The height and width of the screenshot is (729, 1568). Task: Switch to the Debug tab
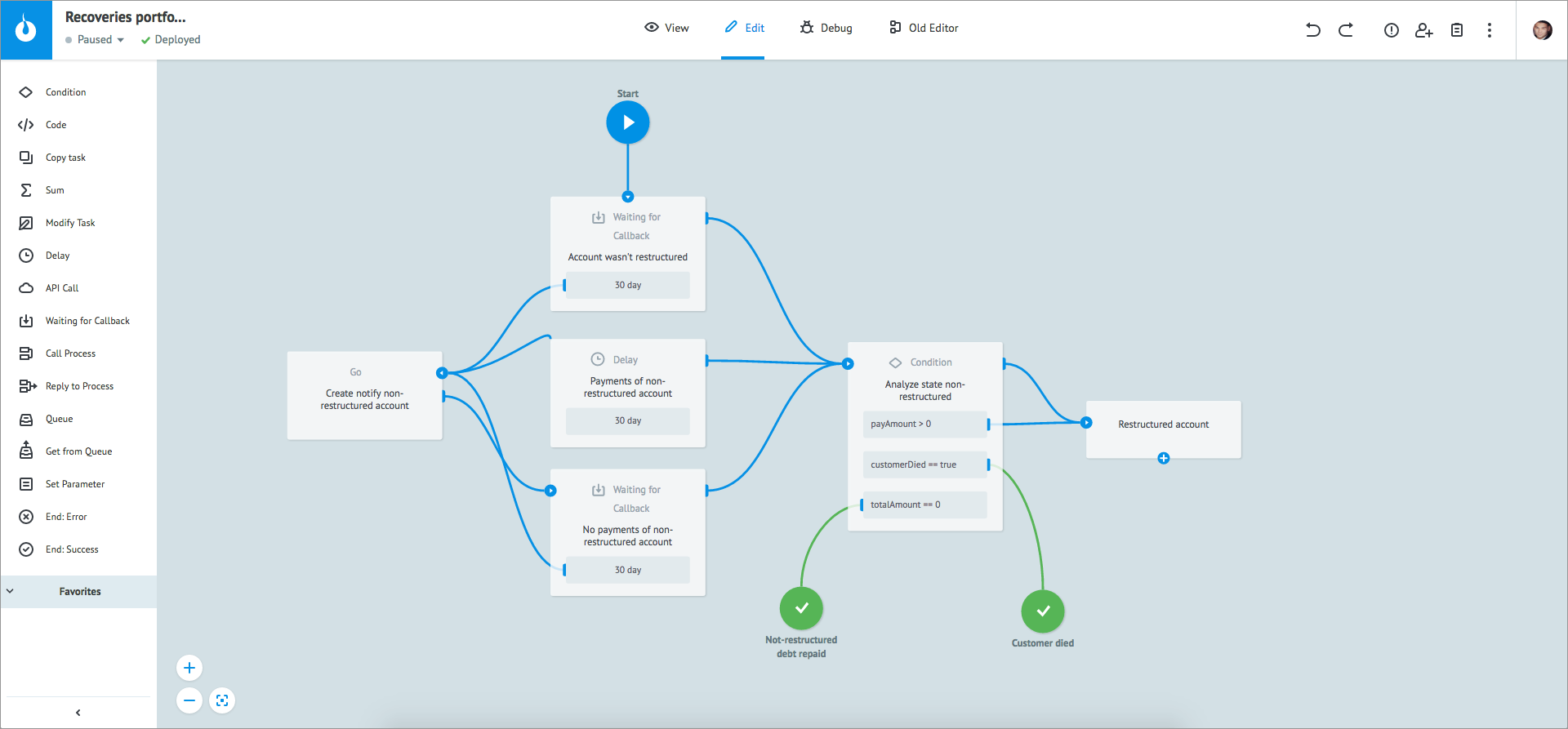[x=826, y=28]
